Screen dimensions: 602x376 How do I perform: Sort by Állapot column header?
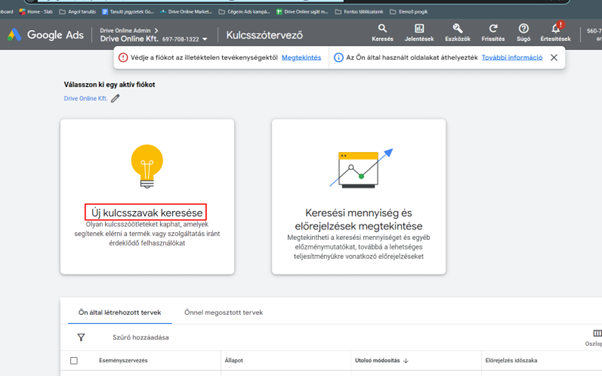234,361
